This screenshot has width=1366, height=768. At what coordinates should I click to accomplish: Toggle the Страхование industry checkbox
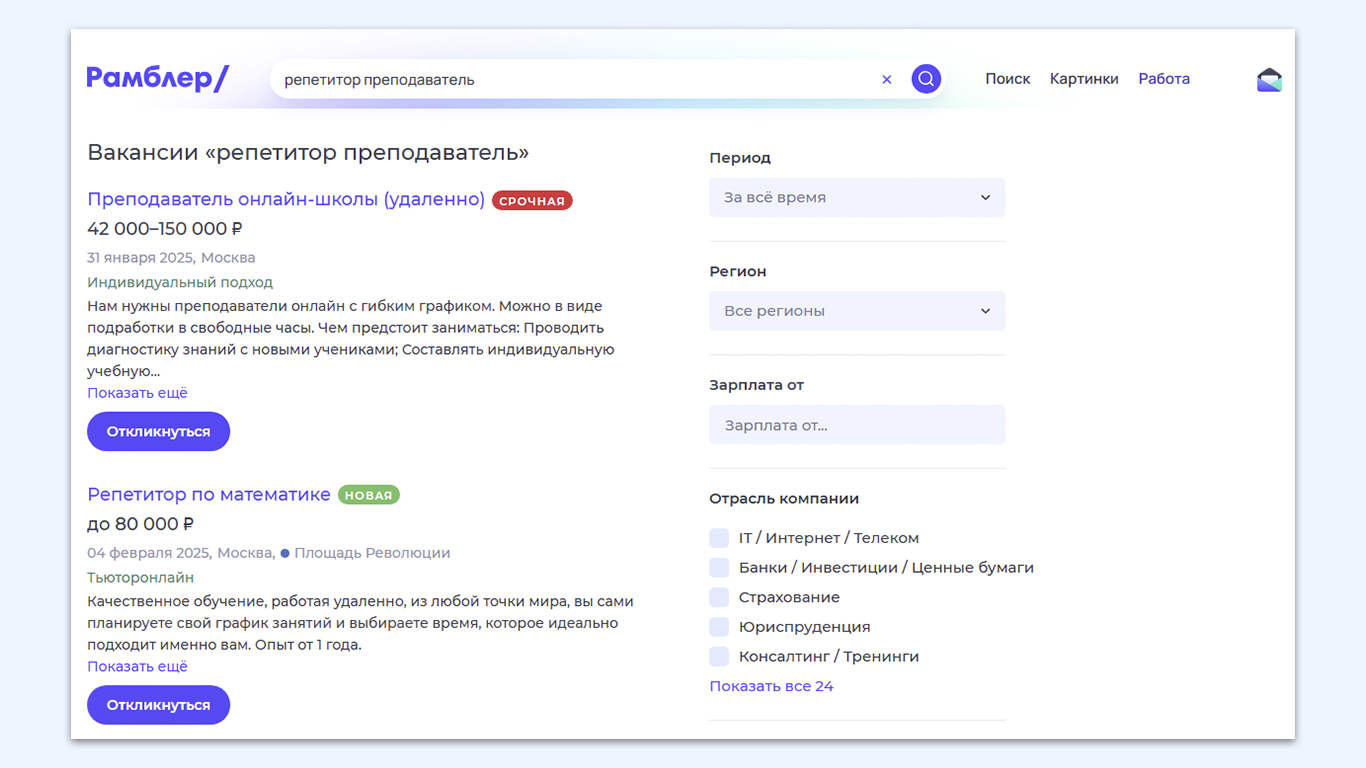pyautogui.click(x=719, y=597)
